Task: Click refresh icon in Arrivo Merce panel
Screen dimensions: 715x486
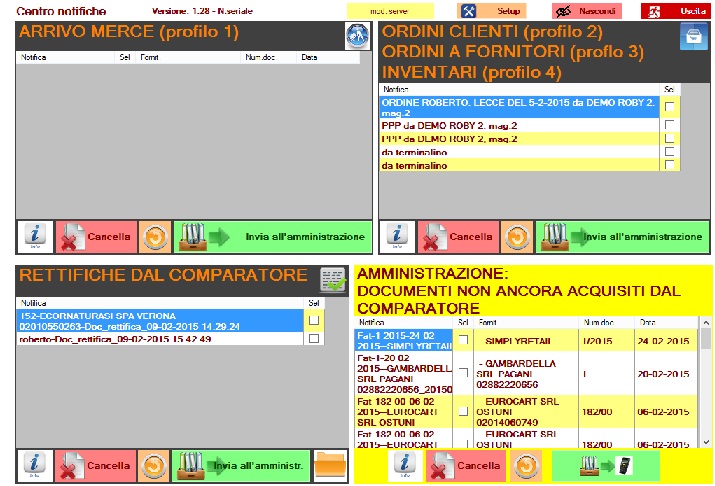Action: point(155,237)
